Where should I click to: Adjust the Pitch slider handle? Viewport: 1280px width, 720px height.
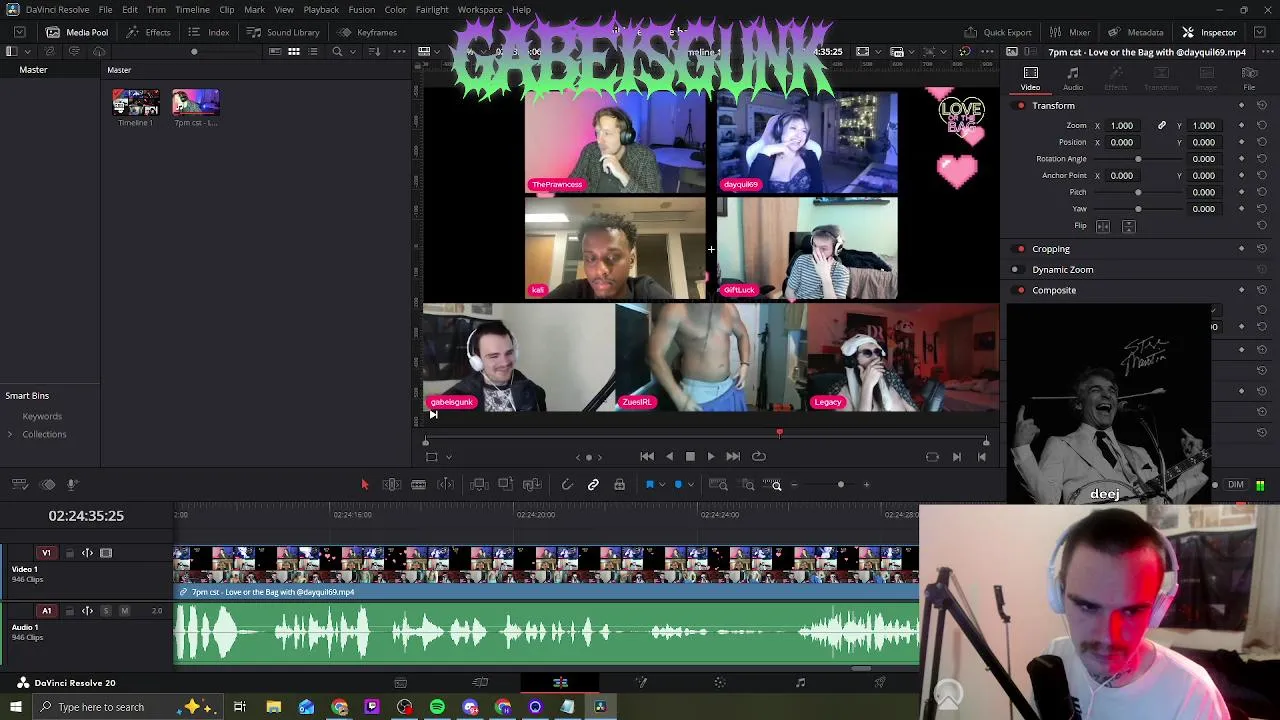coord(1138,192)
